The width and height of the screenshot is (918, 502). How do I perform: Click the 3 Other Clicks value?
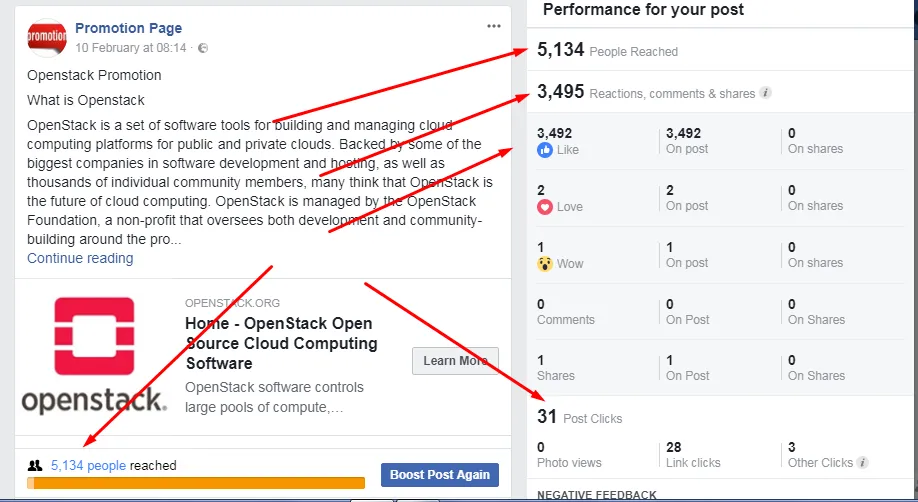pyautogui.click(x=792, y=448)
